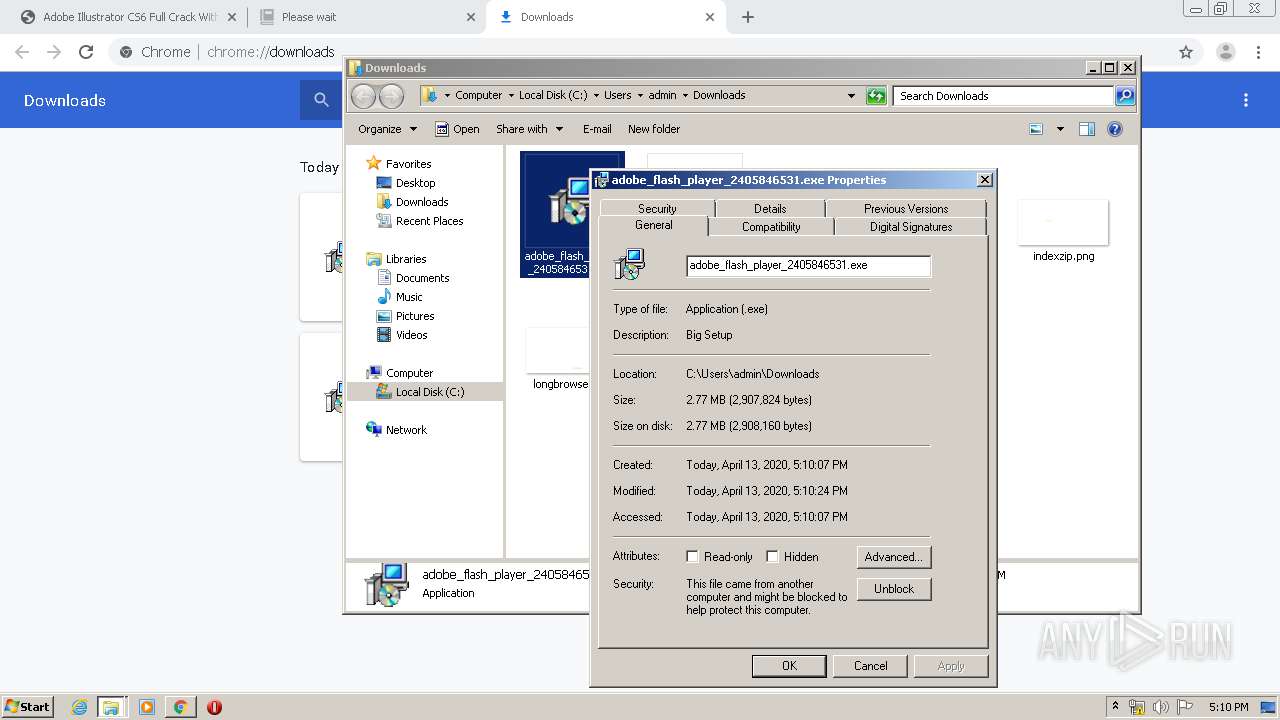The width and height of the screenshot is (1280, 720).
Task: Confirm Properties with OK button
Action: [789, 666]
